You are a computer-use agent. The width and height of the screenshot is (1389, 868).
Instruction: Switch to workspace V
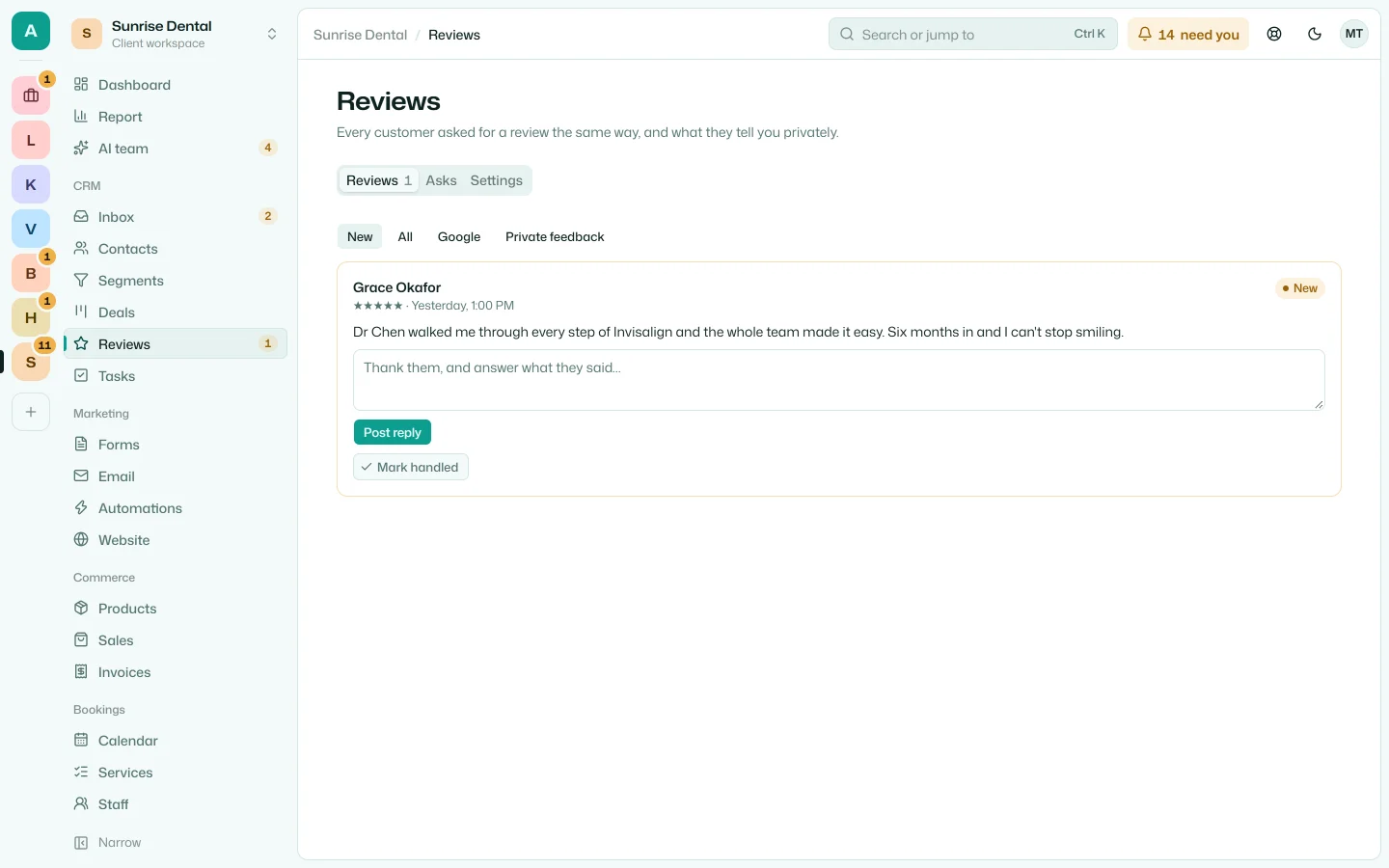(x=31, y=229)
